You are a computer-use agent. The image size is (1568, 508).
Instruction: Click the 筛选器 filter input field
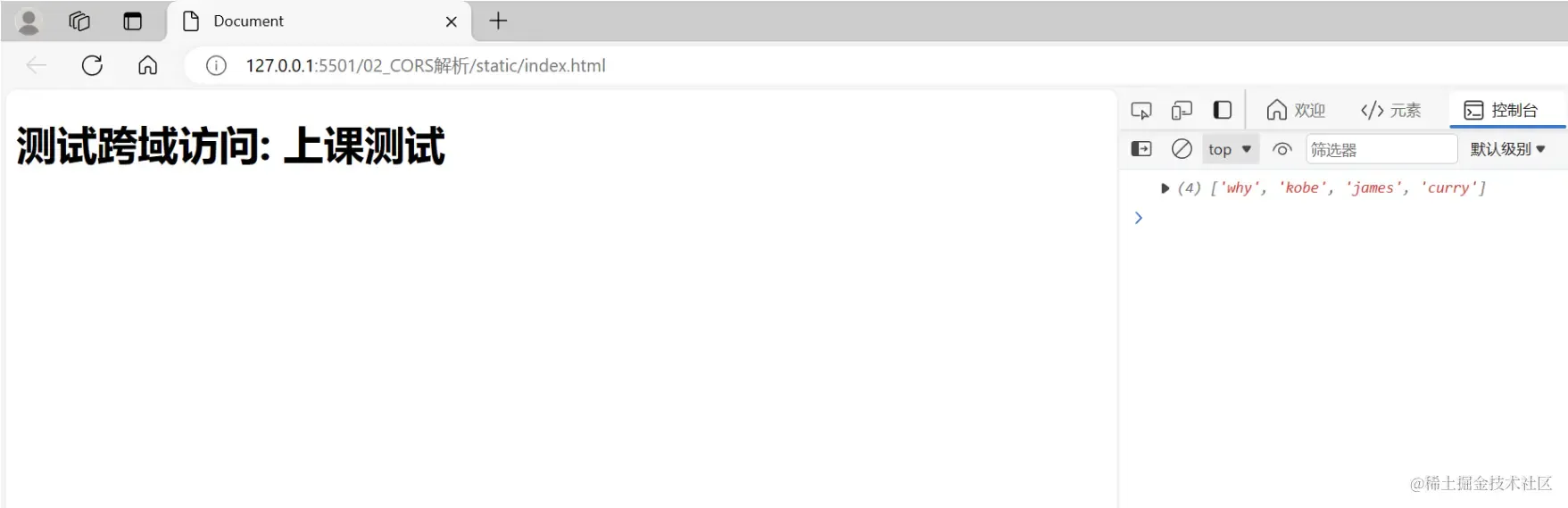pyautogui.click(x=1381, y=149)
